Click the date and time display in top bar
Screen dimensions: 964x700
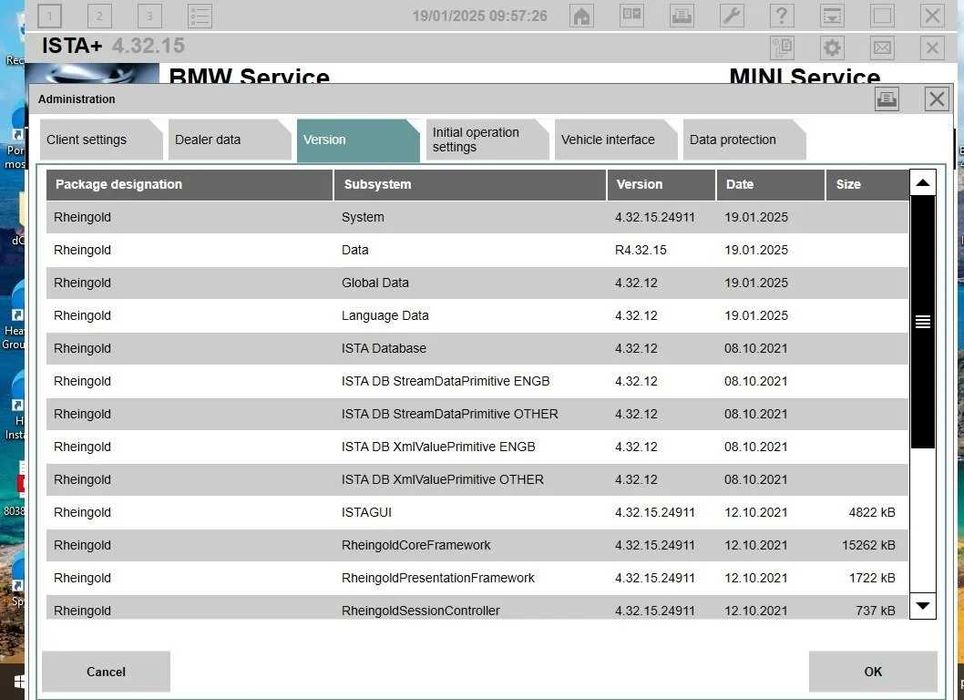(x=480, y=16)
